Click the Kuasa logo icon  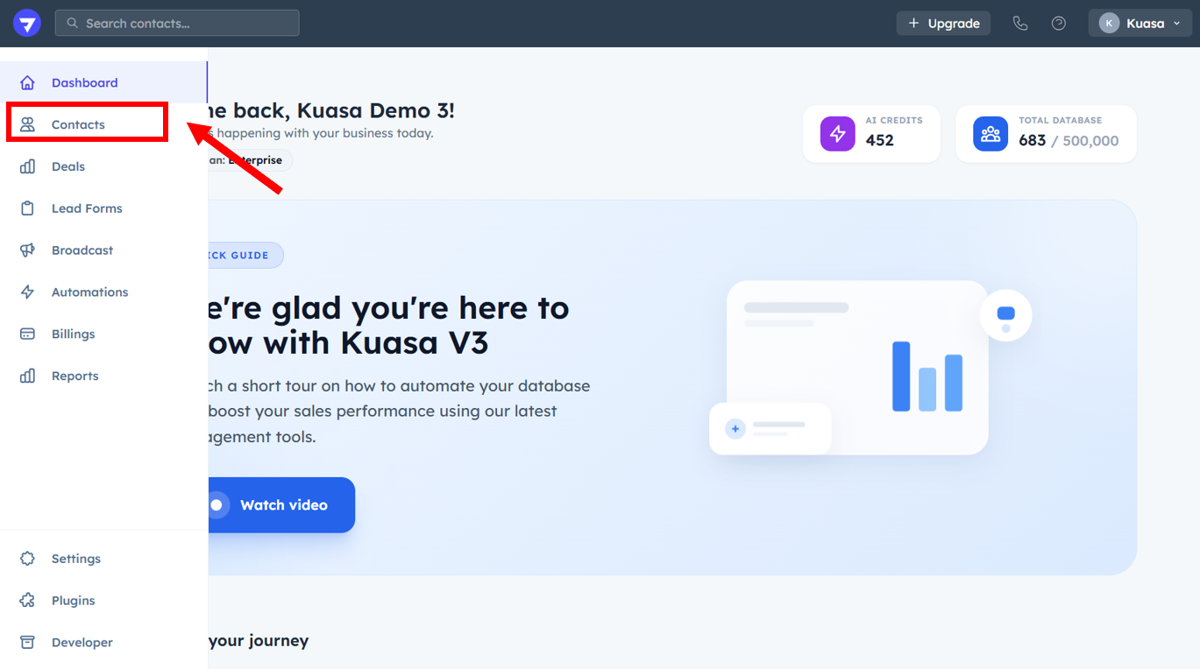[27, 23]
